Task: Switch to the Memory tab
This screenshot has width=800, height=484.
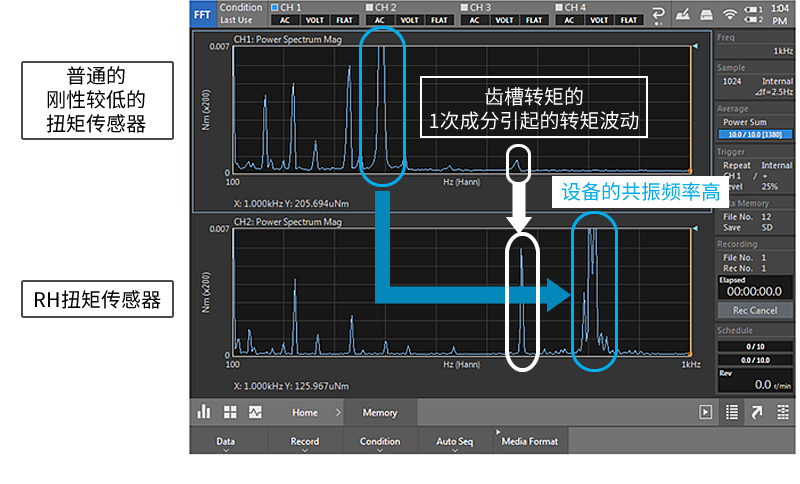Action: pyautogui.click(x=380, y=412)
